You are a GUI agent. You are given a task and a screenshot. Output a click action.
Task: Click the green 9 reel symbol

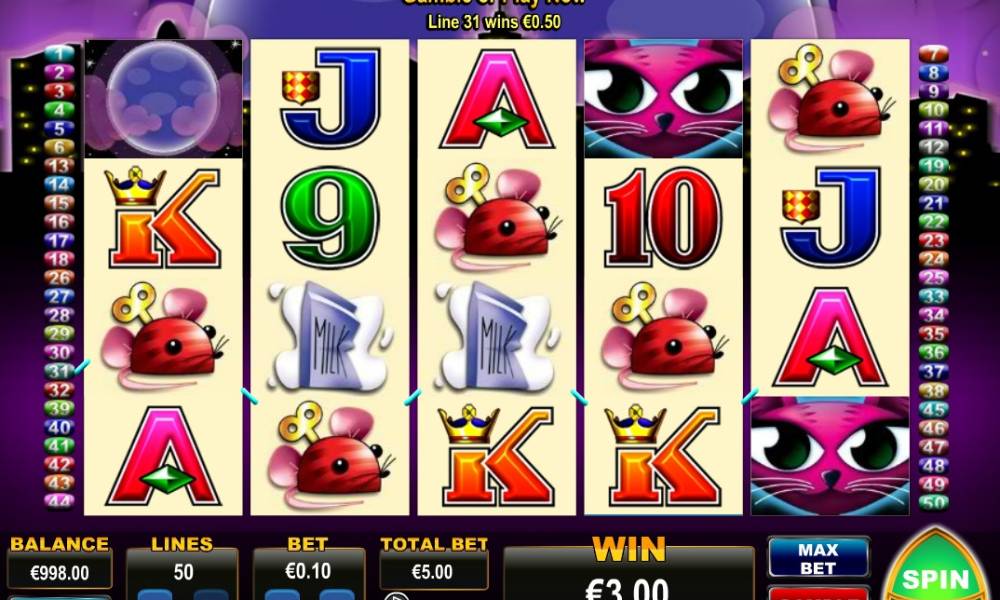pos(330,217)
